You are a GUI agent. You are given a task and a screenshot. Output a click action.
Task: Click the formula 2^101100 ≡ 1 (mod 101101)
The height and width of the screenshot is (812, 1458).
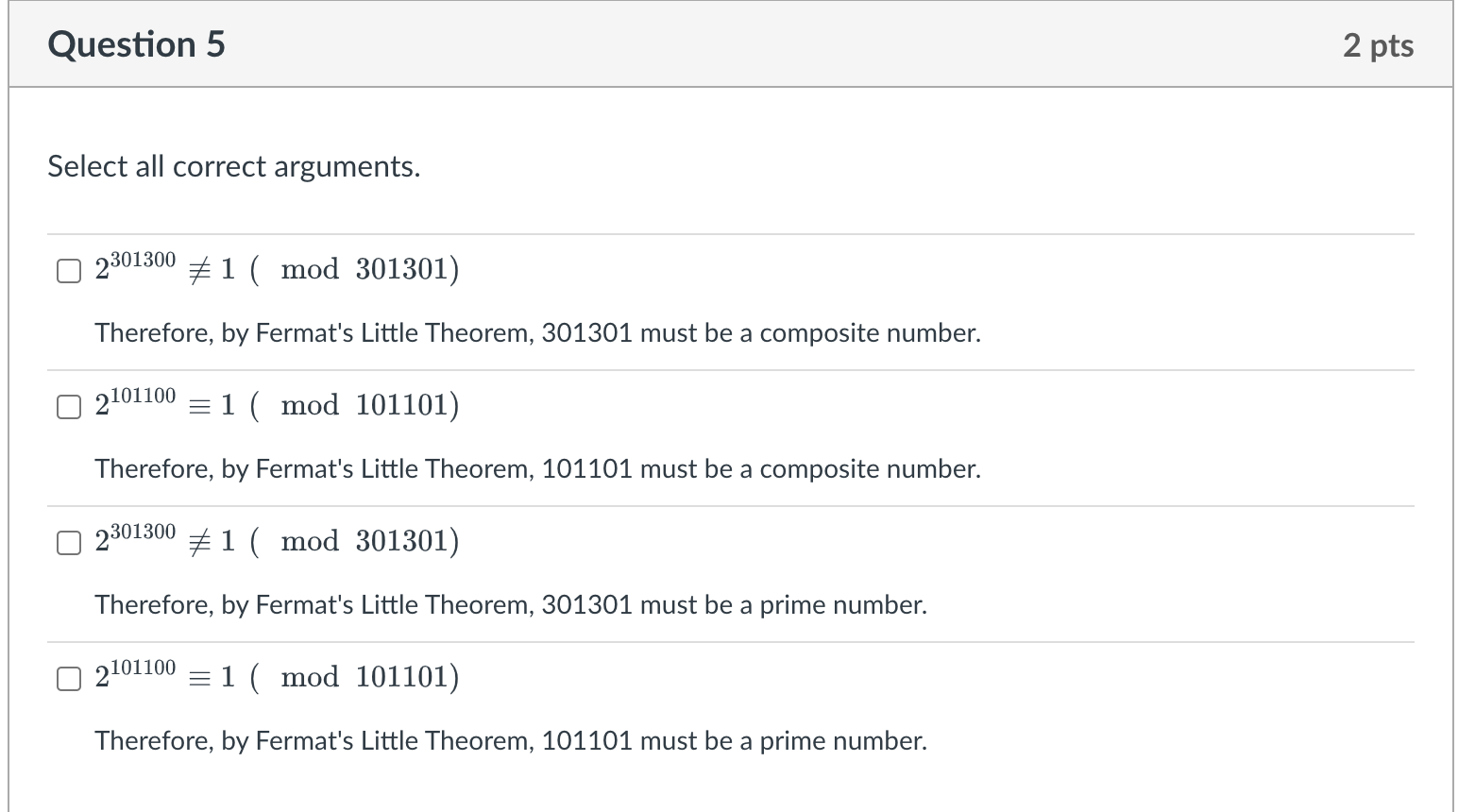tap(278, 405)
